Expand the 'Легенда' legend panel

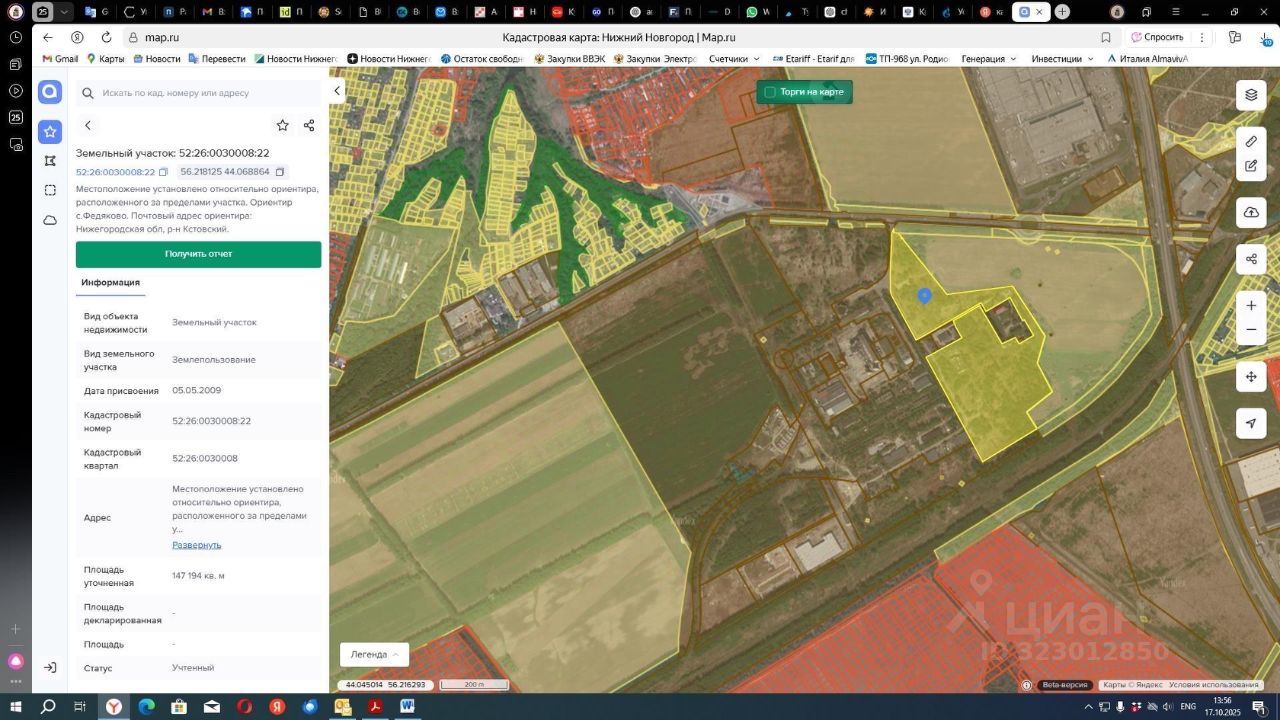[x=374, y=654]
